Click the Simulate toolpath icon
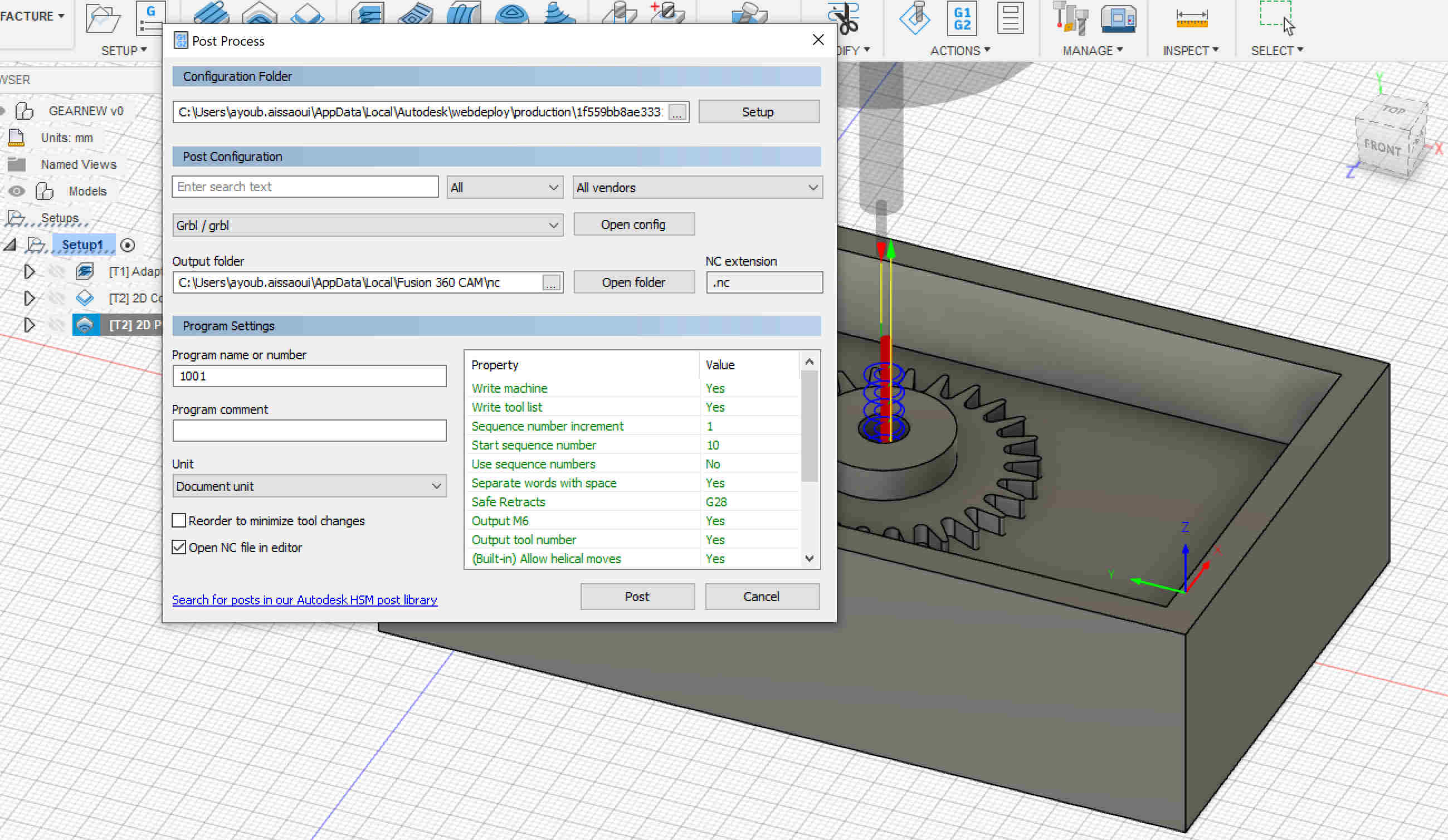 915,19
